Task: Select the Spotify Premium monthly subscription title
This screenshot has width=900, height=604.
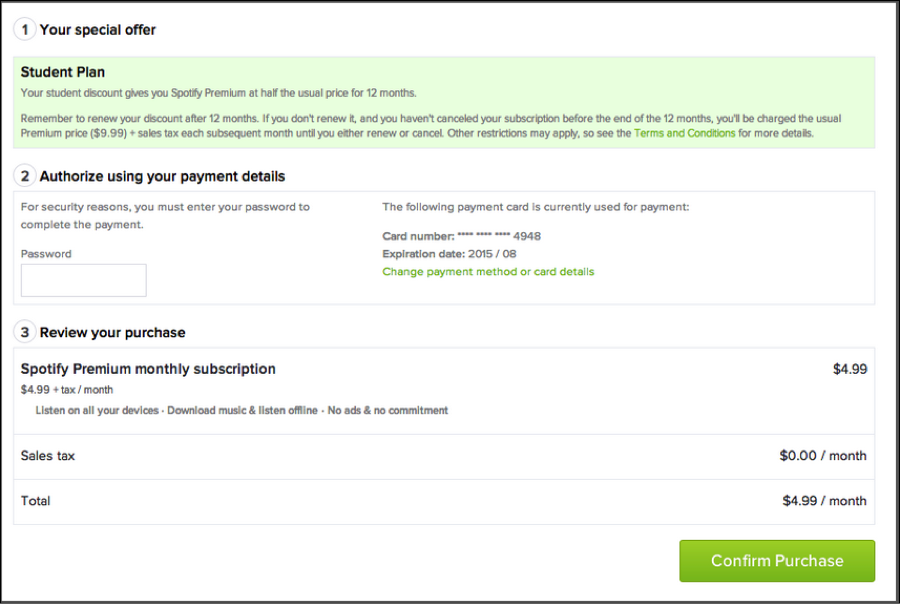Action: click(148, 369)
